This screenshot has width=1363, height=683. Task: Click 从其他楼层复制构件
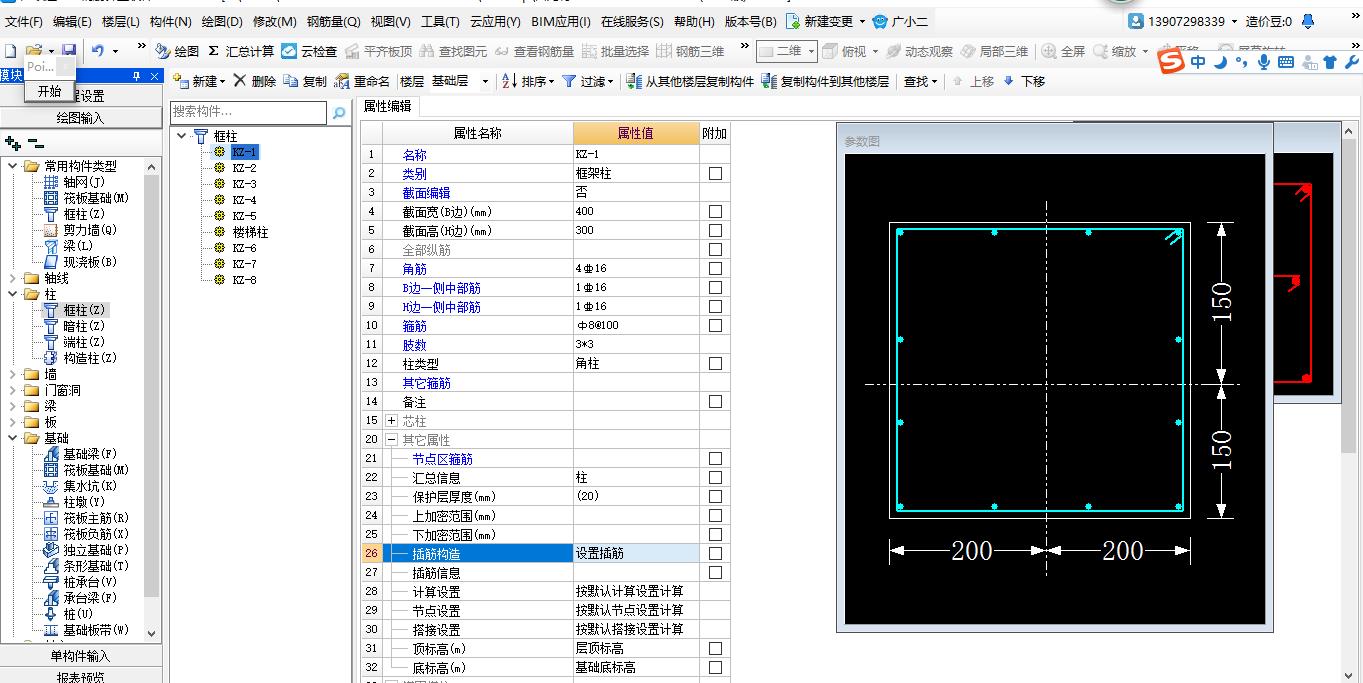pos(690,81)
